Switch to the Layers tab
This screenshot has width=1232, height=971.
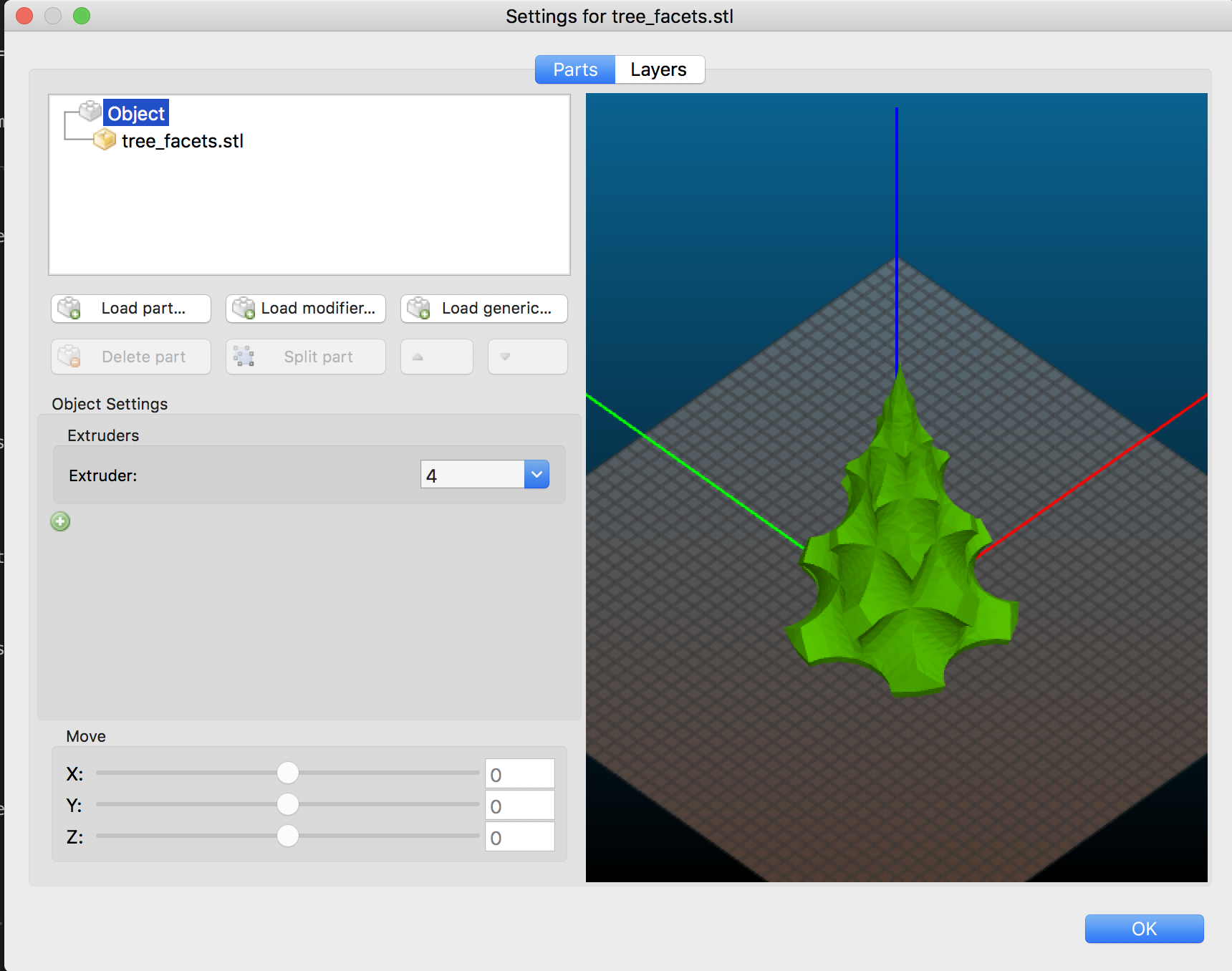pyautogui.click(x=659, y=69)
